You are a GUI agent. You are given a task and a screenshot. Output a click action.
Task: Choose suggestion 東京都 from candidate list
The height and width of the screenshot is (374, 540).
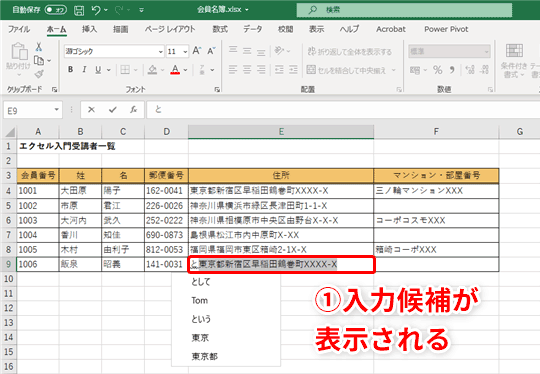(x=205, y=356)
